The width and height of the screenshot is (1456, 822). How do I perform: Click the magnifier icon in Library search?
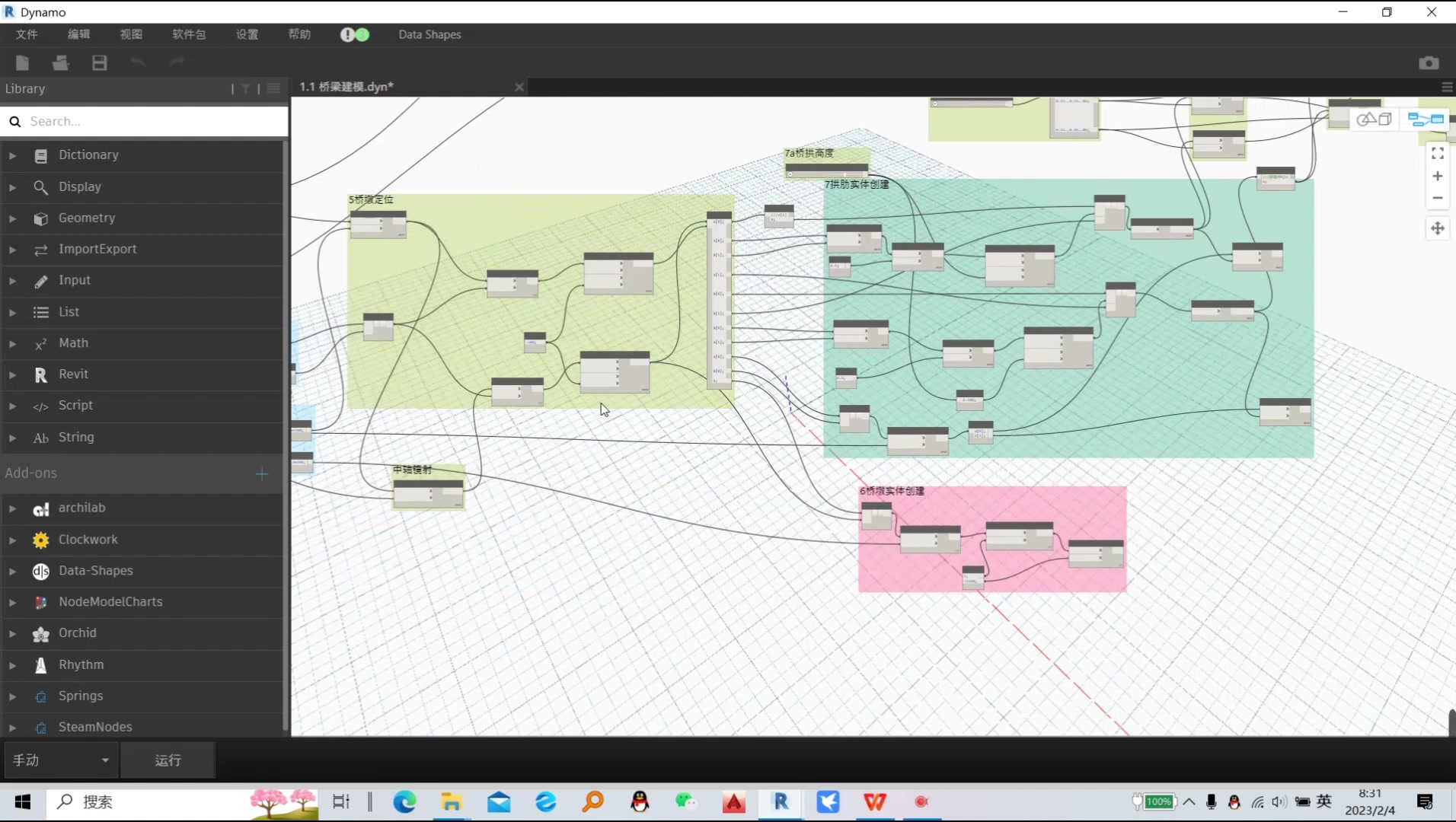(x=15, y=122)
